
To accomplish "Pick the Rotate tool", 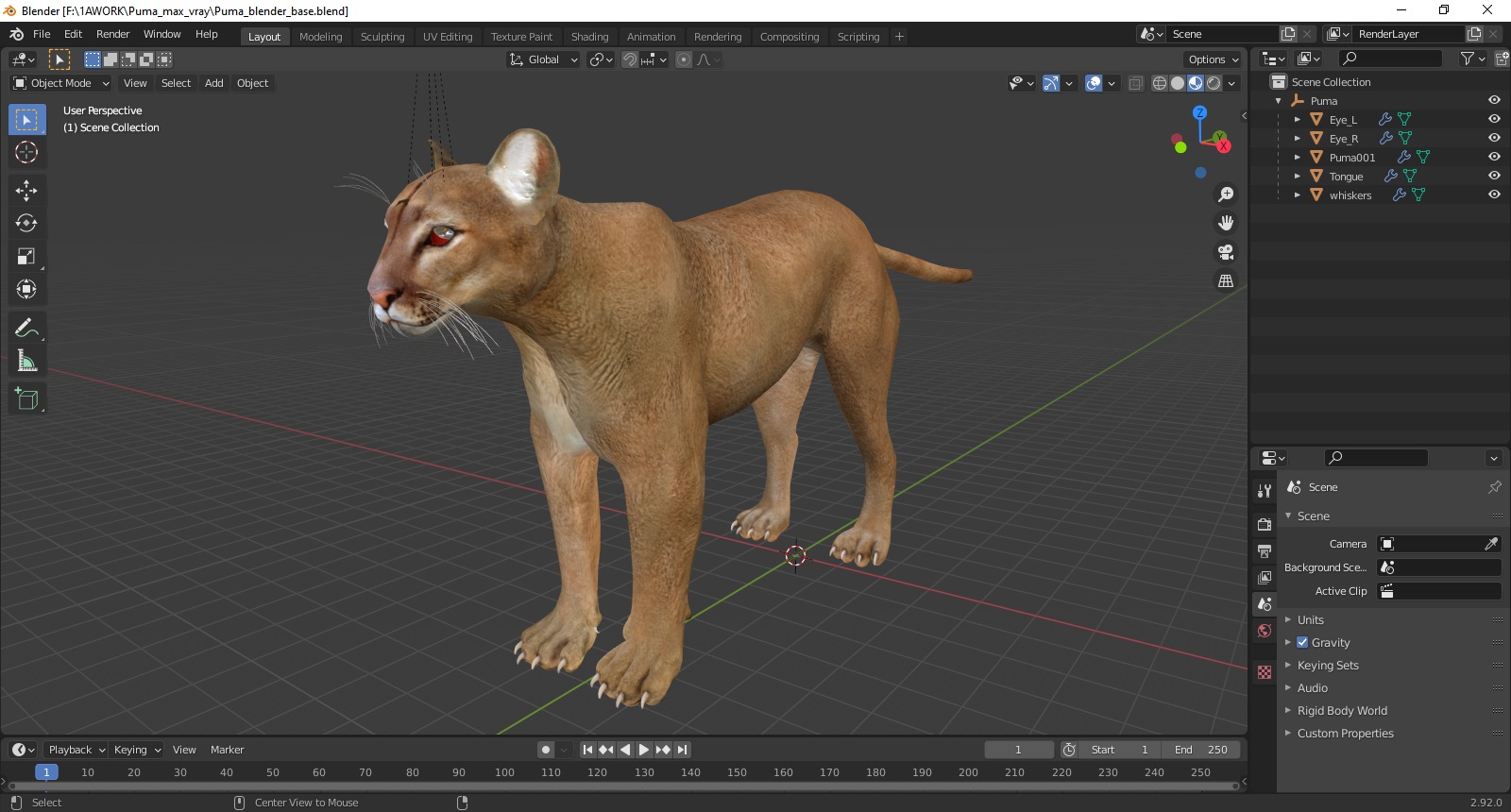I will [26, 224].
